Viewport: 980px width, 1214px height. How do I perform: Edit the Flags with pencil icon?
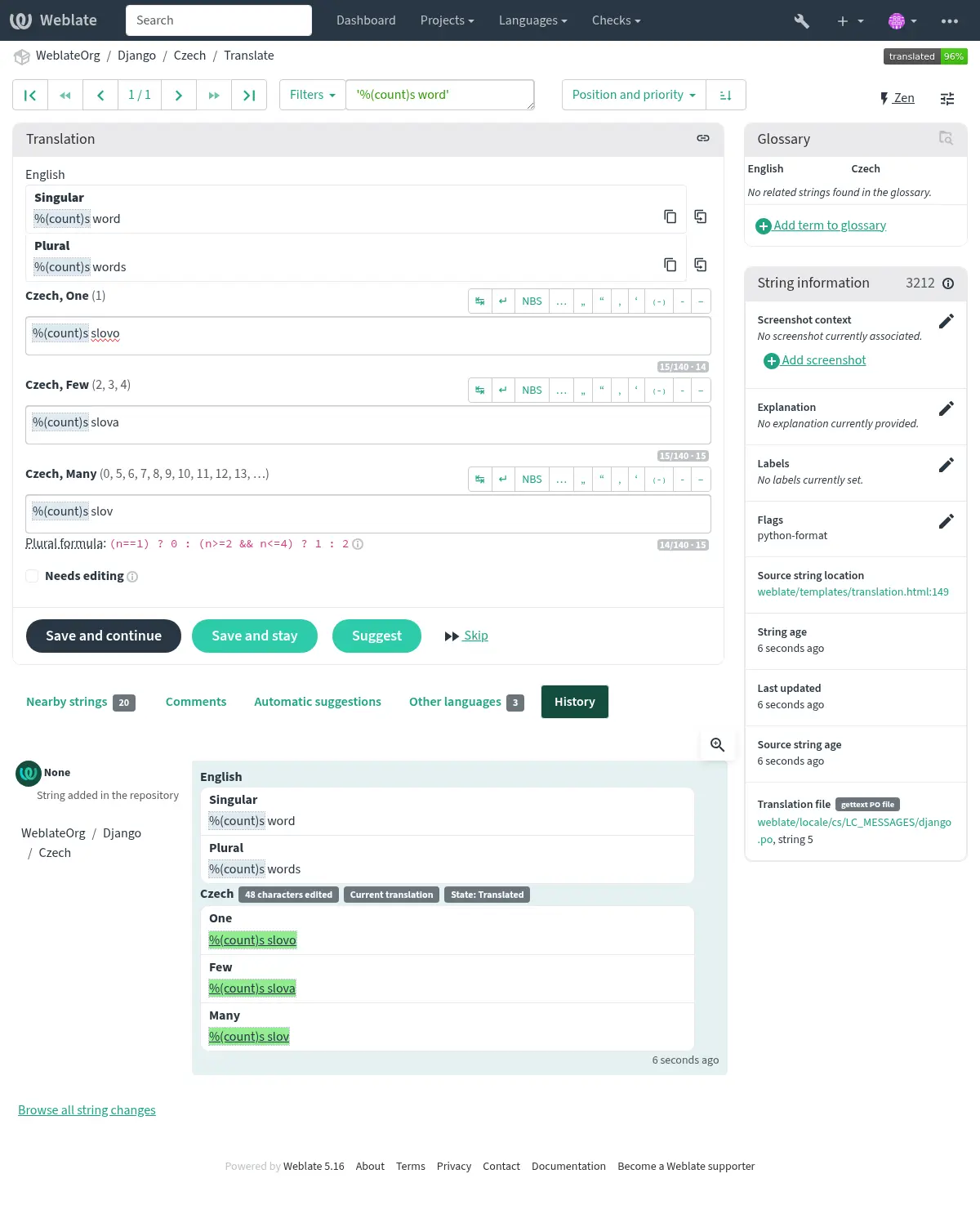[946, 521]
